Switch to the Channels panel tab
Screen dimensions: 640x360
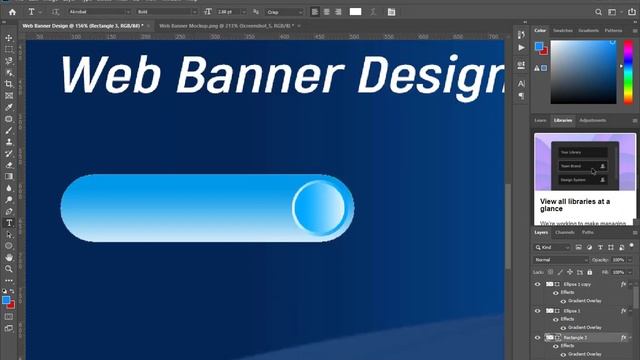[x=565, y=233]
